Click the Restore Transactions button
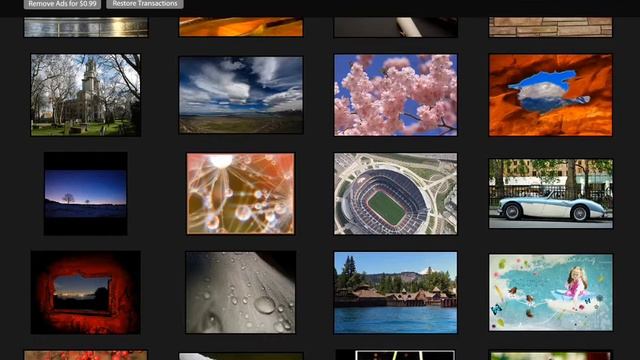 coord(145,4)
